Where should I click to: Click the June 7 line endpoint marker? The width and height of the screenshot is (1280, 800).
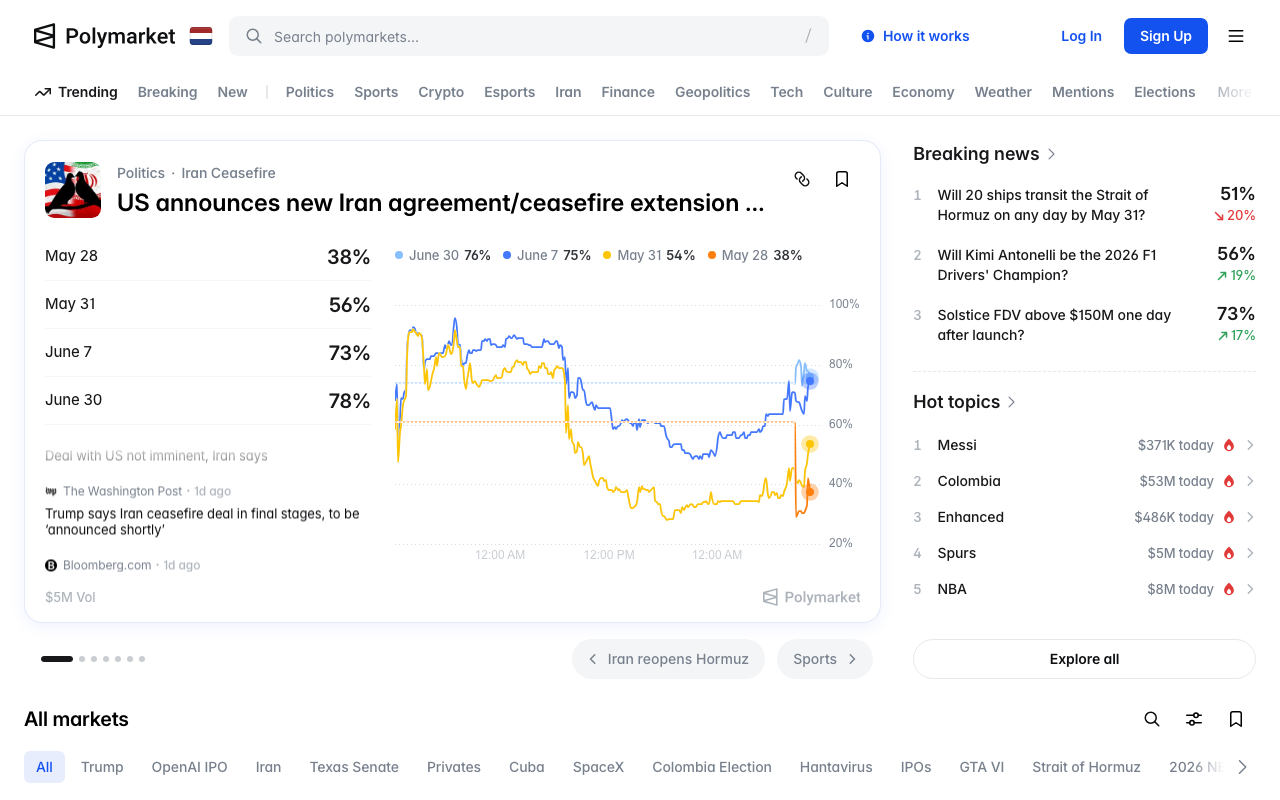point(810,380)
